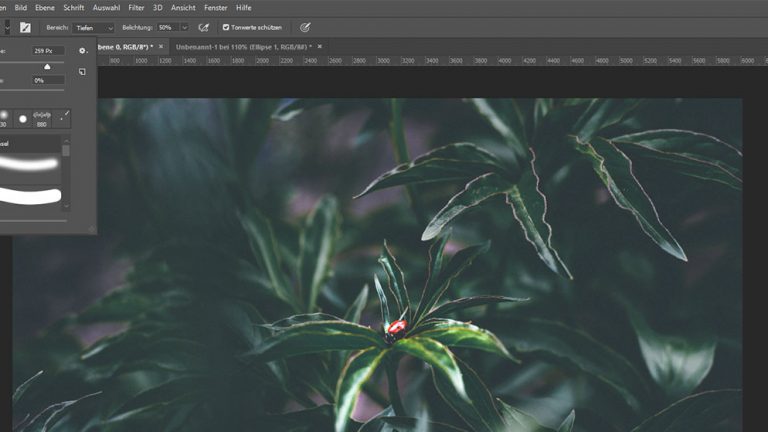Toggle the Tonwerte schützen checkbox
Viewport: 768px width, 432px height.
(226, 27)
